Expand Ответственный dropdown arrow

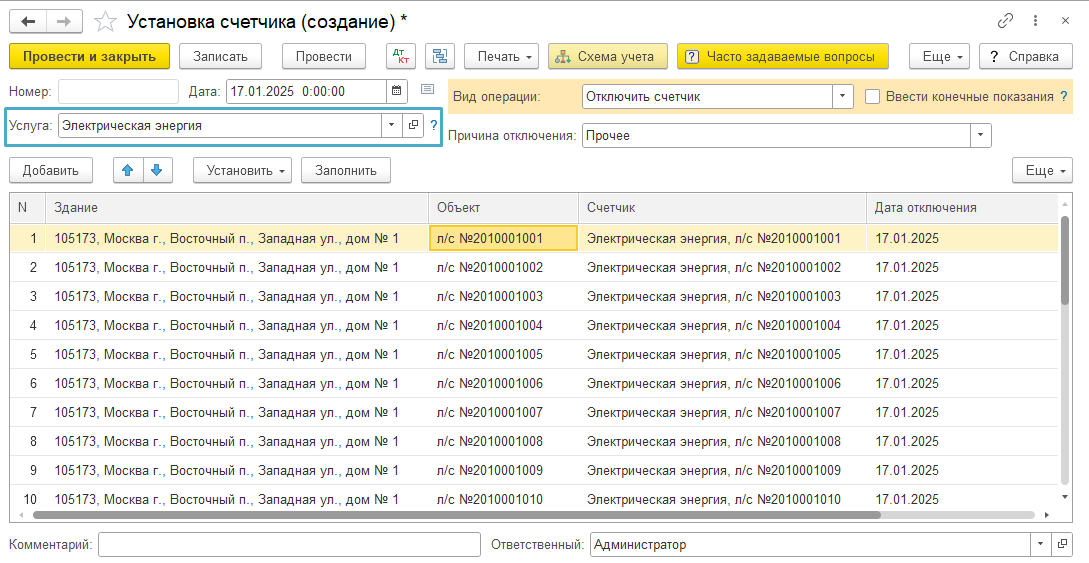pyautogui.click(x=1040, y=544)
